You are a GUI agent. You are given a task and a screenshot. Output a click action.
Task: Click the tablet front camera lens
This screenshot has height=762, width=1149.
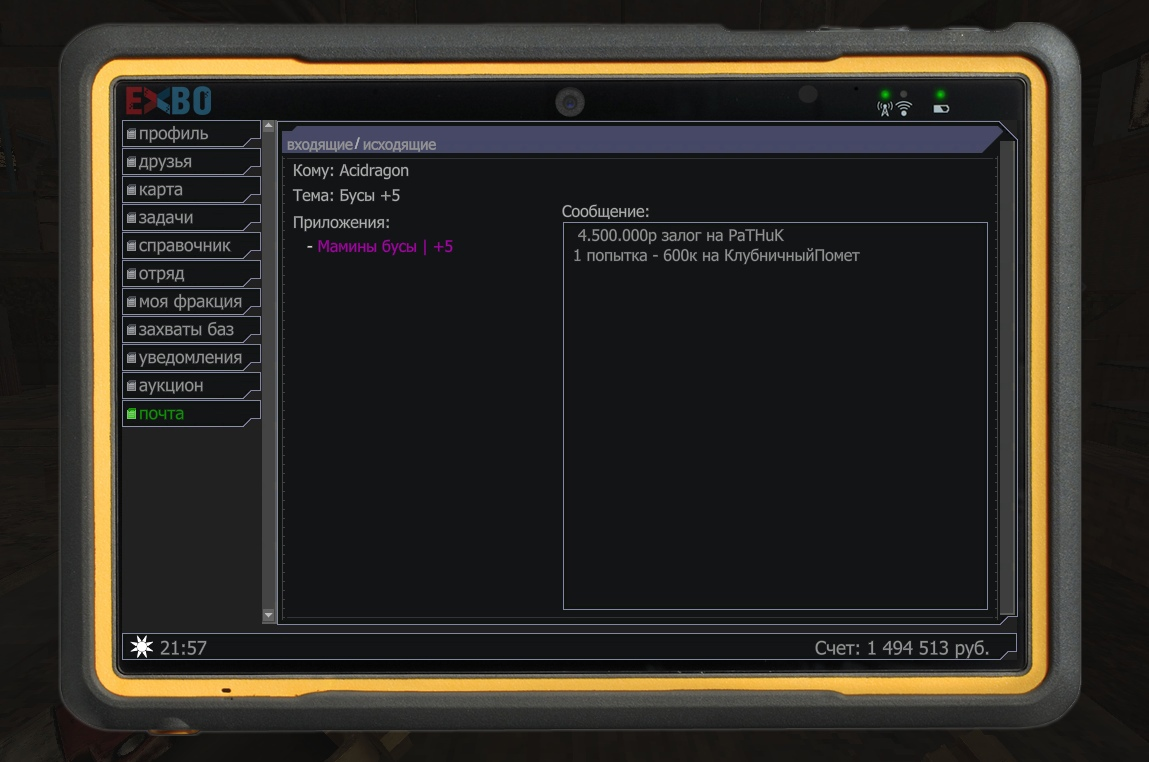coord(570,102)
